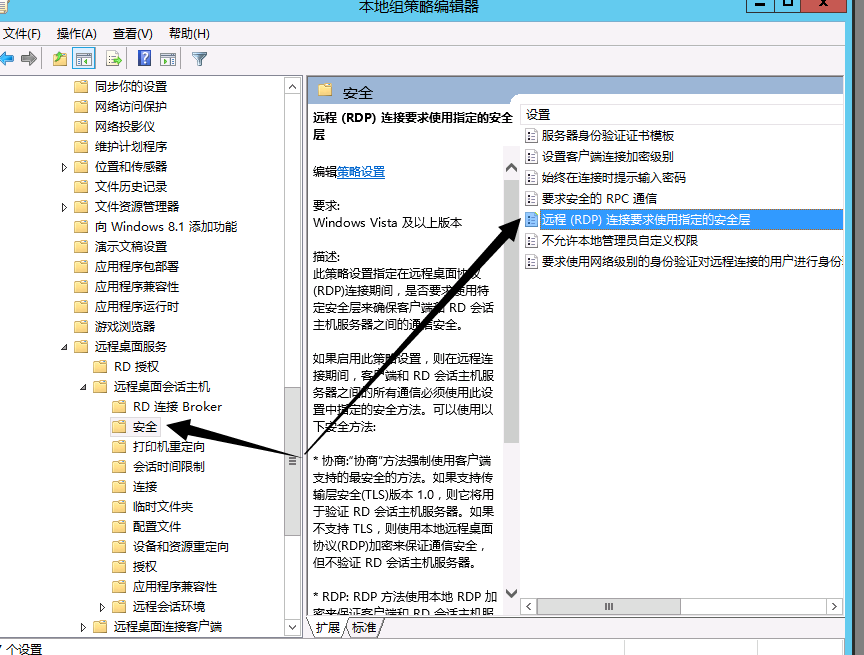Select the 设置客户端连接加密级别 setting
Screen dimensions: 864x655
click(600, 156)
